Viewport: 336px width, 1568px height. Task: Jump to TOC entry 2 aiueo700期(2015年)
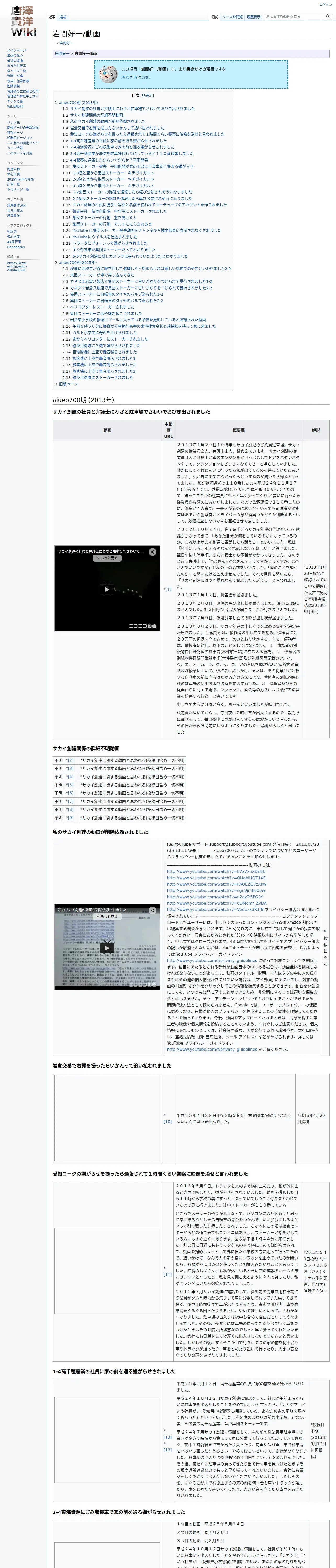(x=76, y=262)
